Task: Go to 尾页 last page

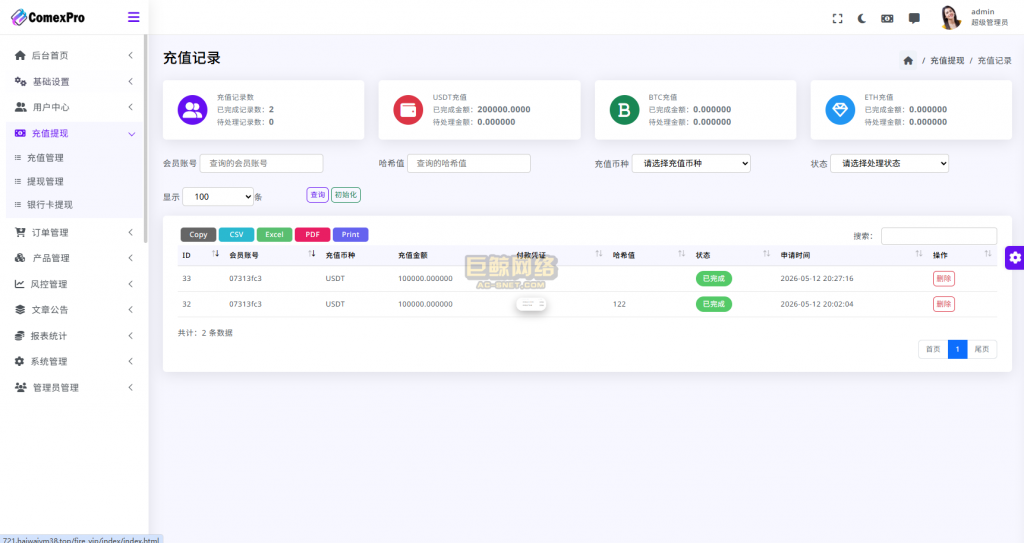Action: [x=982, y=350]
